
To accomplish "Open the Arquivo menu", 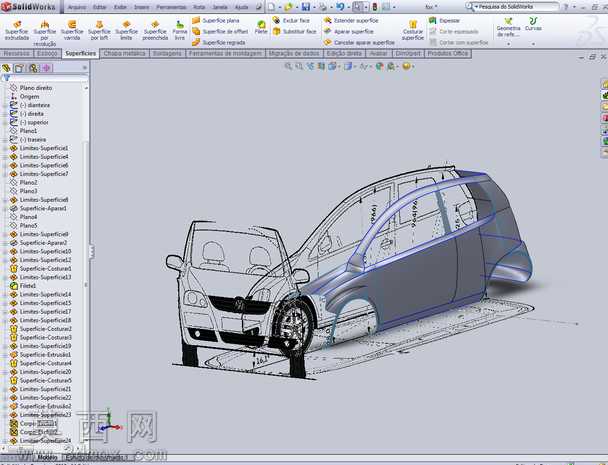I will (77, 7).
